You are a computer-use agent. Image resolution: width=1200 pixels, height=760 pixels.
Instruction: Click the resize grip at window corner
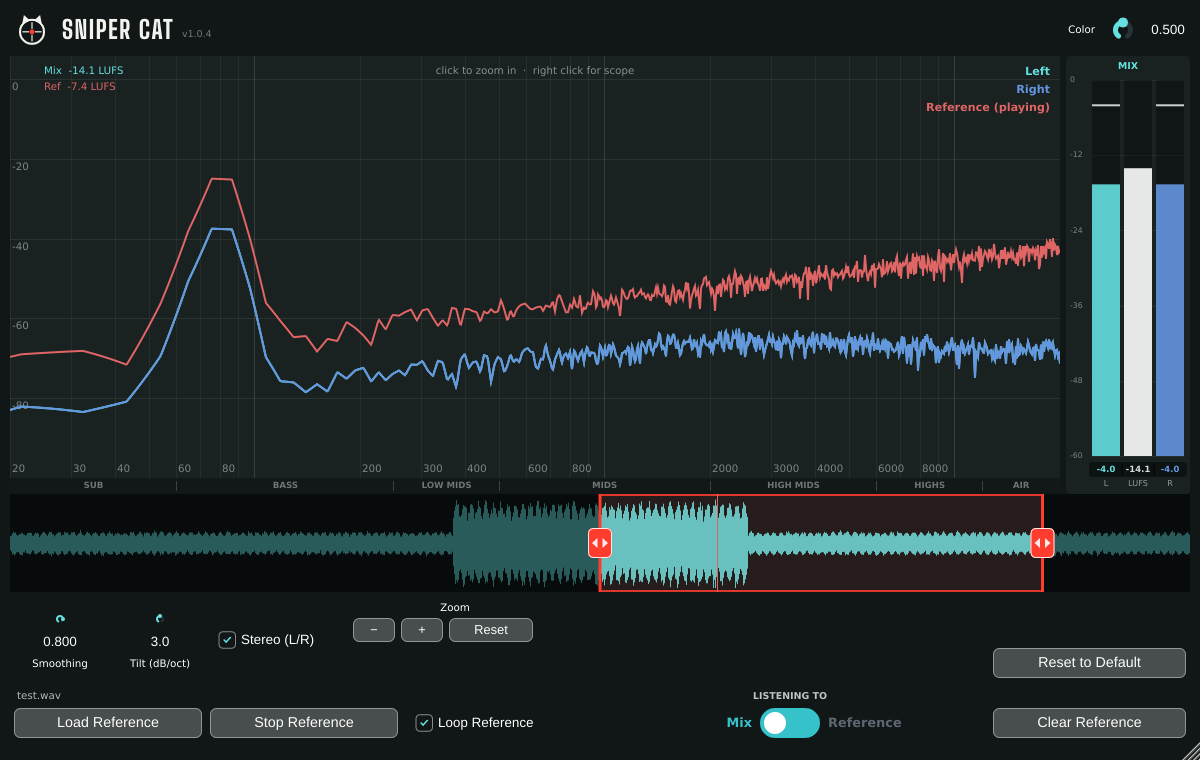(x=1190, y=750)
